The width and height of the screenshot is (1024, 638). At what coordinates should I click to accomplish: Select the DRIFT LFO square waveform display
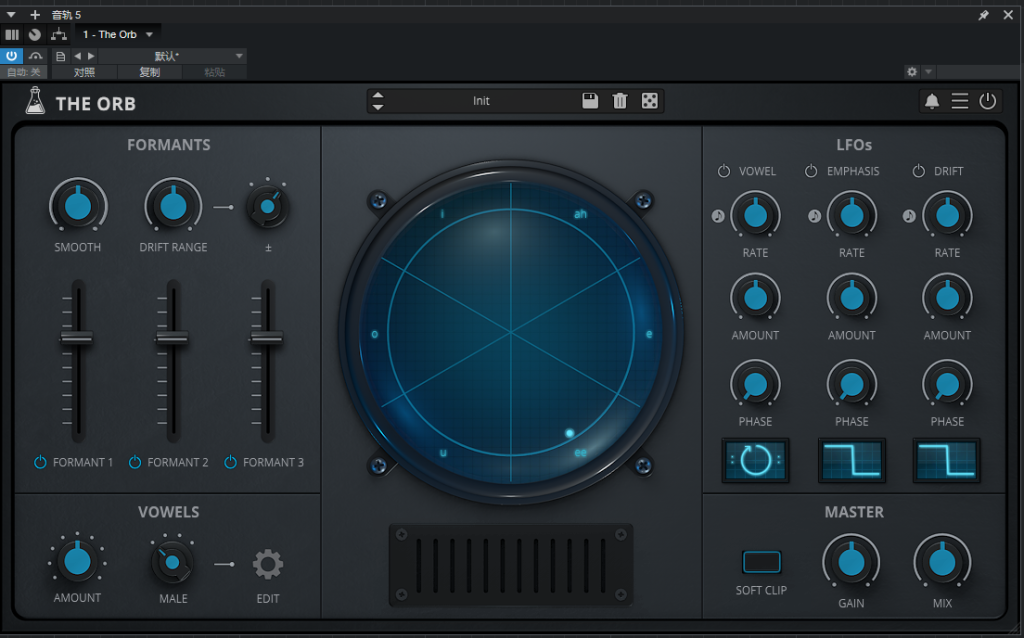(x=947, y=460)
